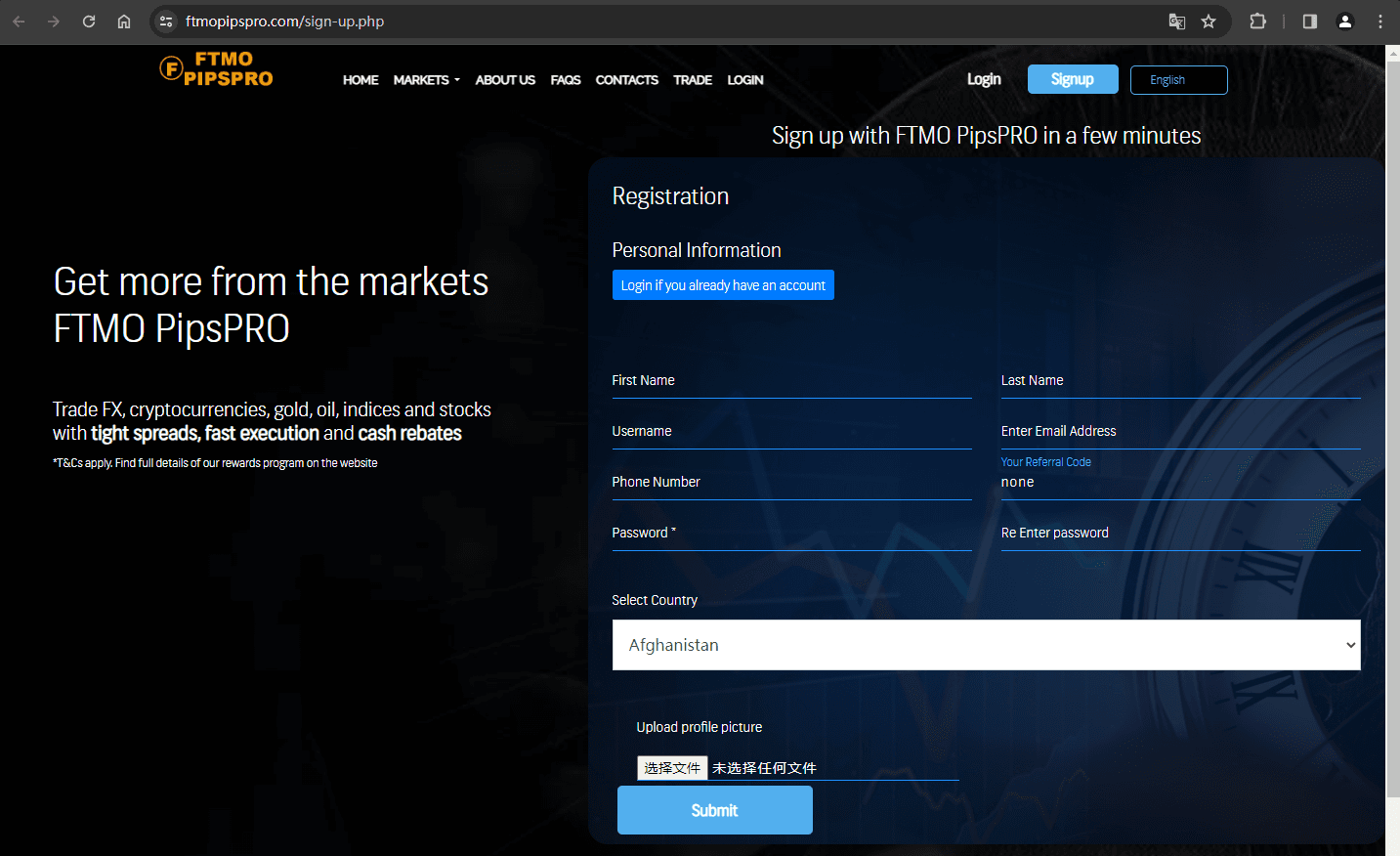Toggle the browser side panel icon
Viewport: 1400px width, 856px height.
pos(1310,21)
